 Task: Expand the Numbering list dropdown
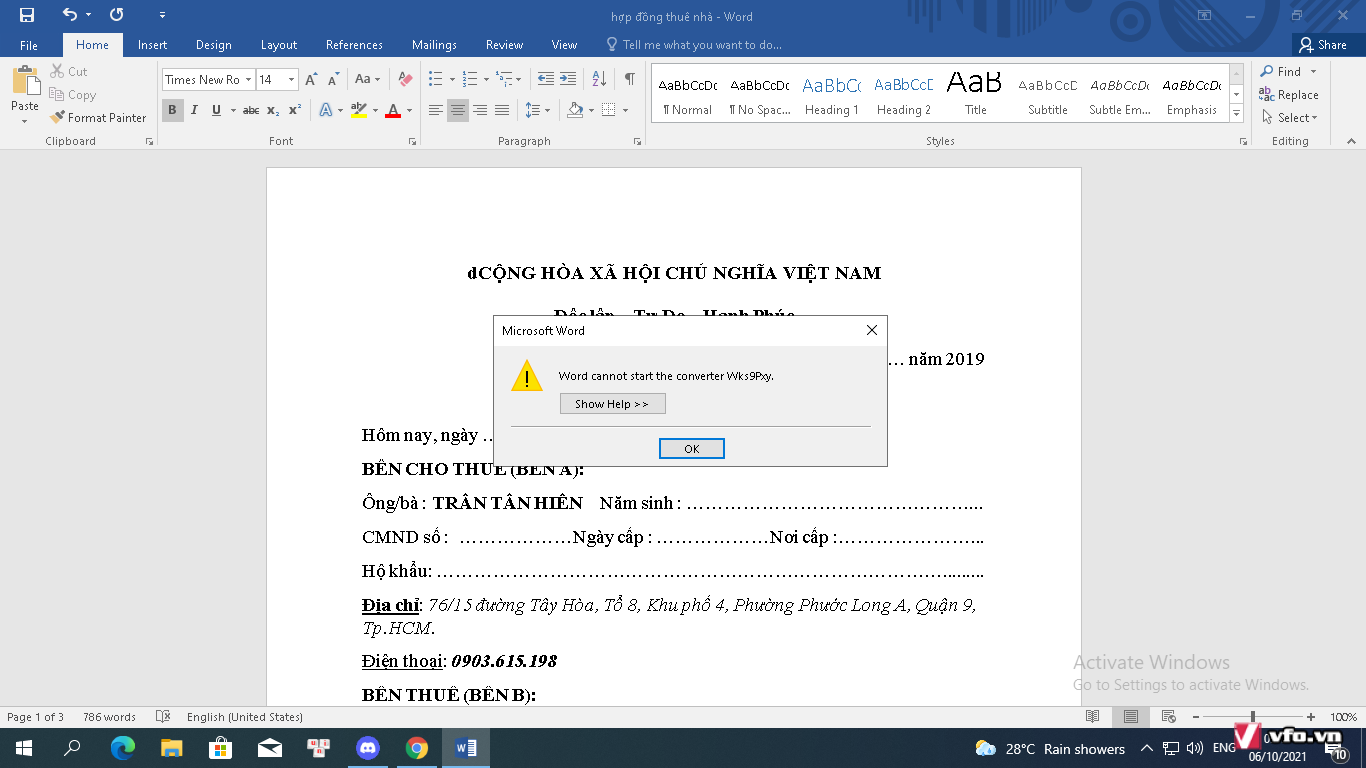[486, 79]
